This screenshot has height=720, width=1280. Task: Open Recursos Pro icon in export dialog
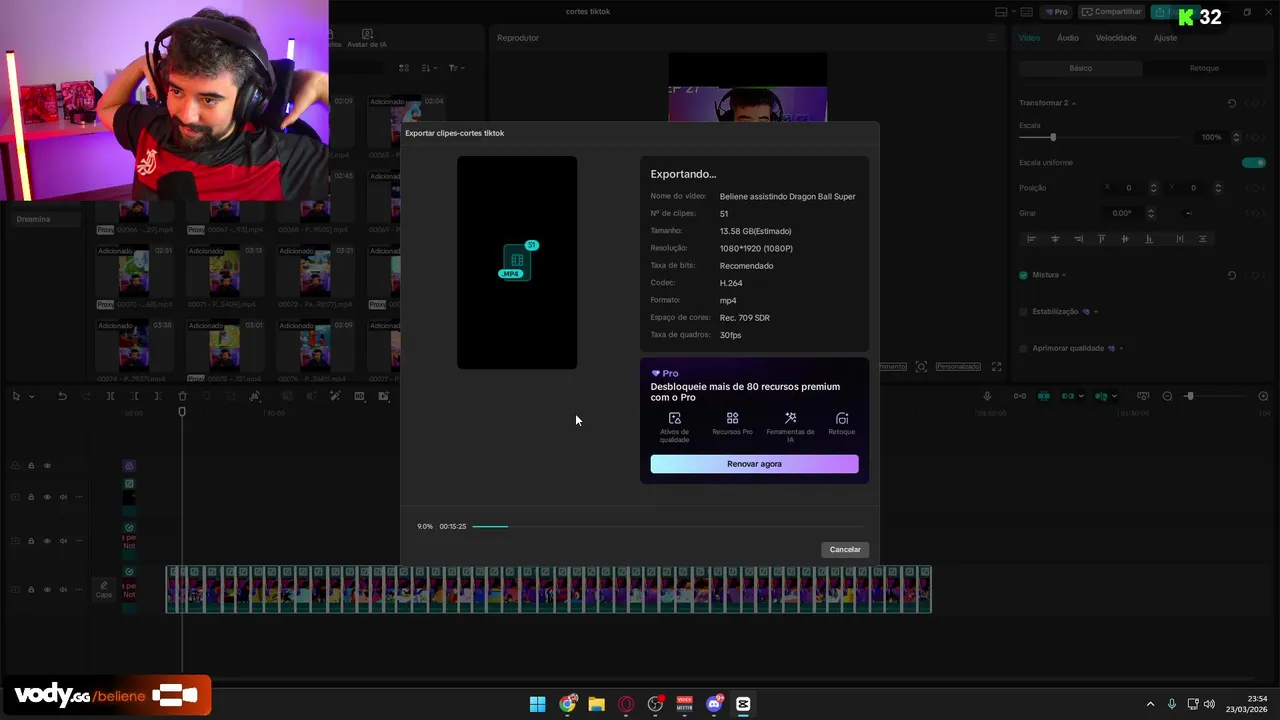coord(732,418)
